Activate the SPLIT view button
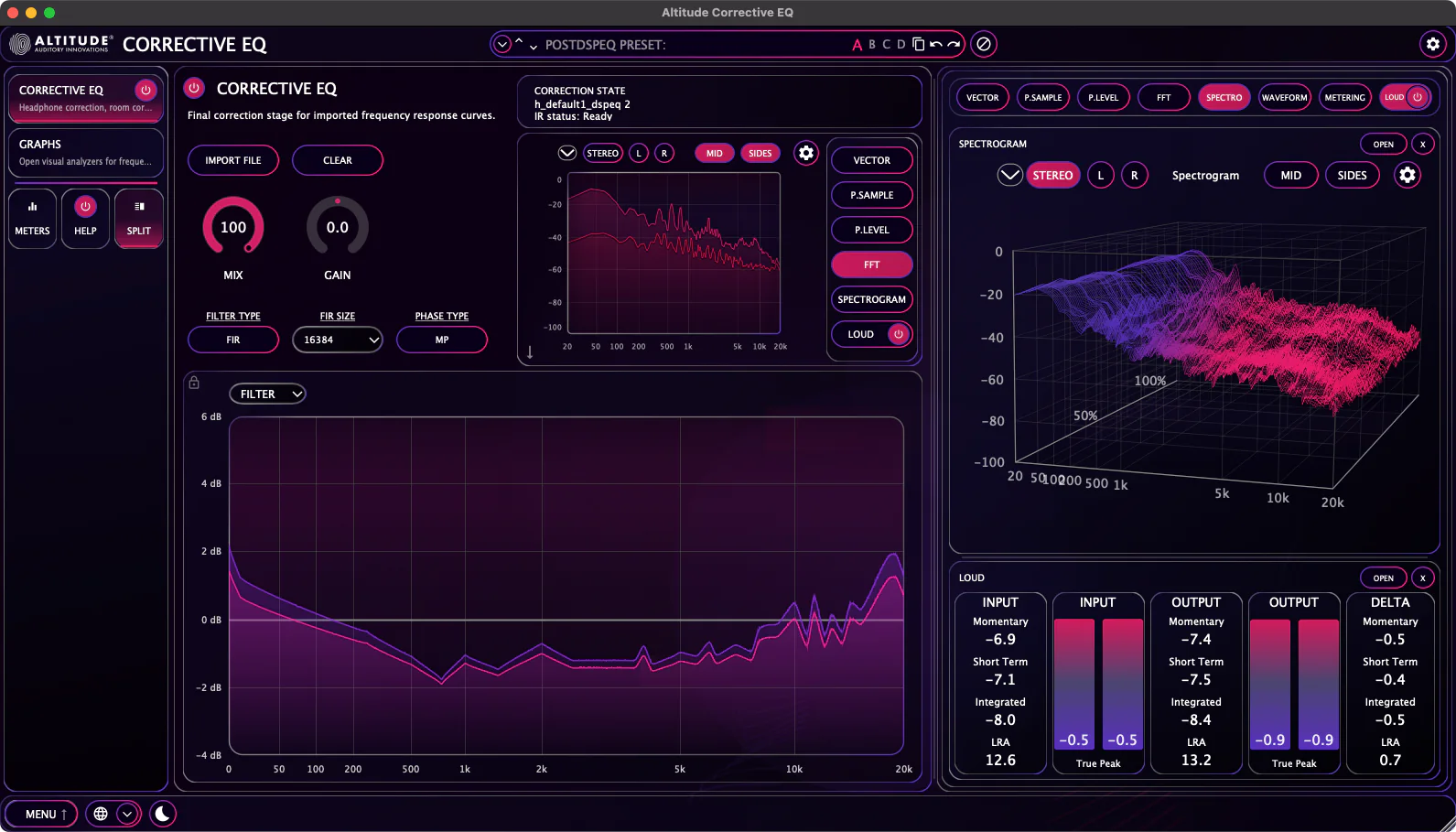 139,218
